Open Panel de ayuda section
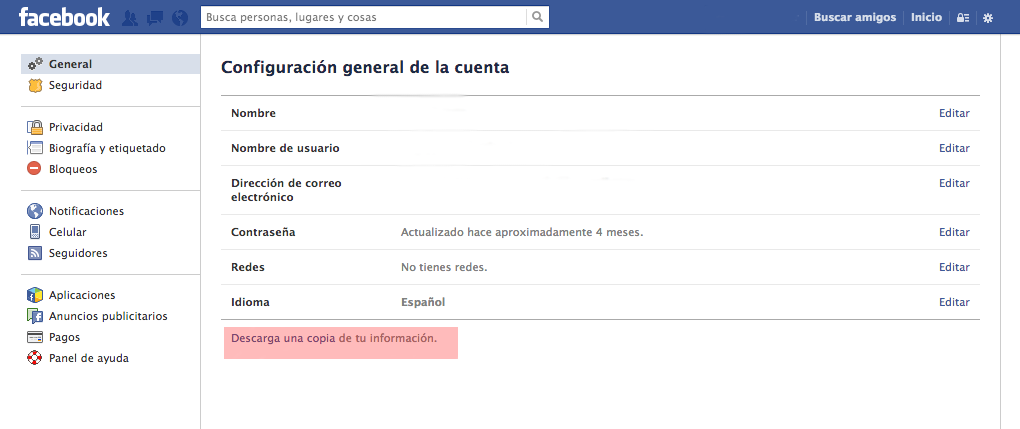The width and height of the screenshot is (1020, 429). (x=88, y=358)
